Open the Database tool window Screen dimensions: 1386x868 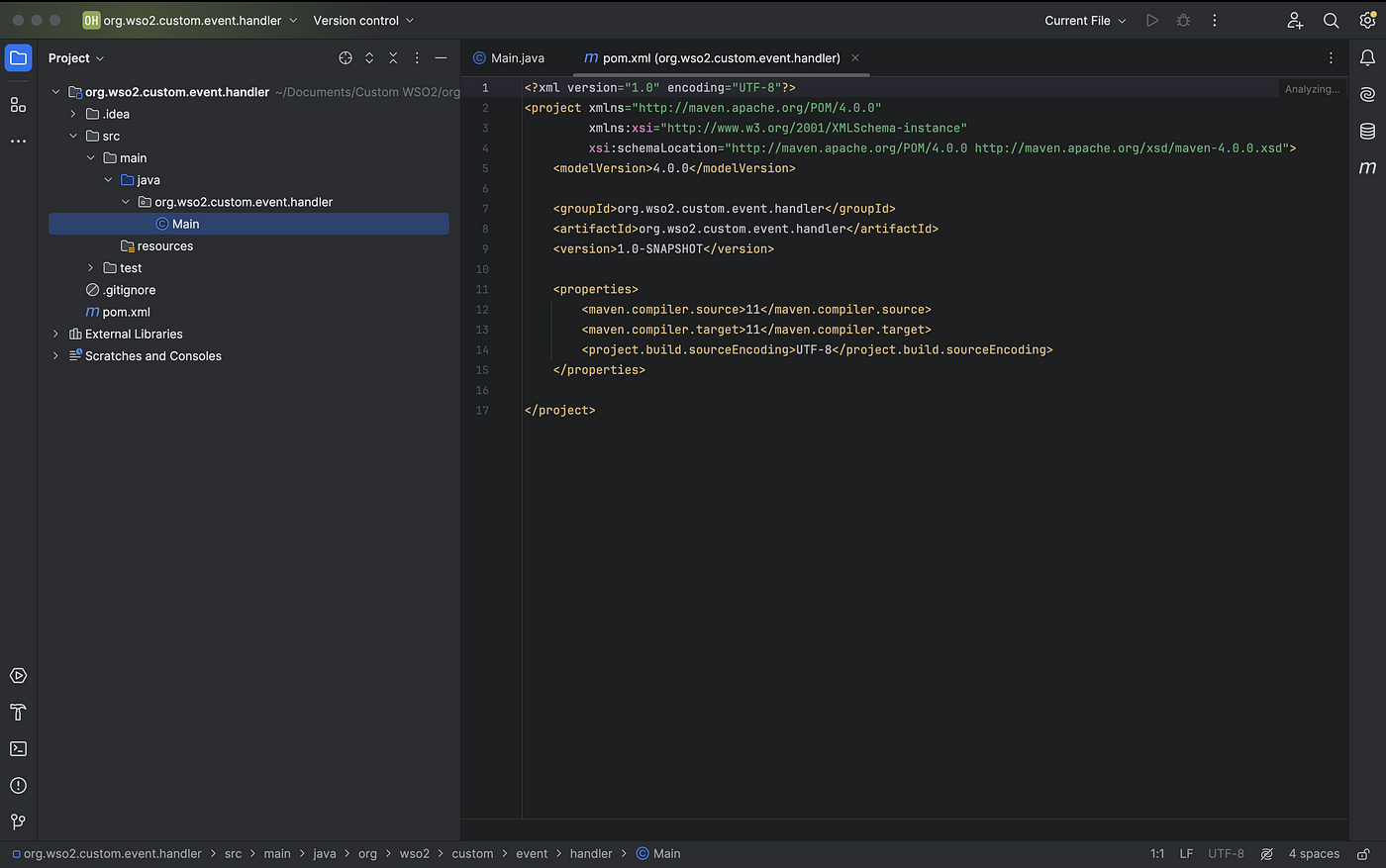1367,131
